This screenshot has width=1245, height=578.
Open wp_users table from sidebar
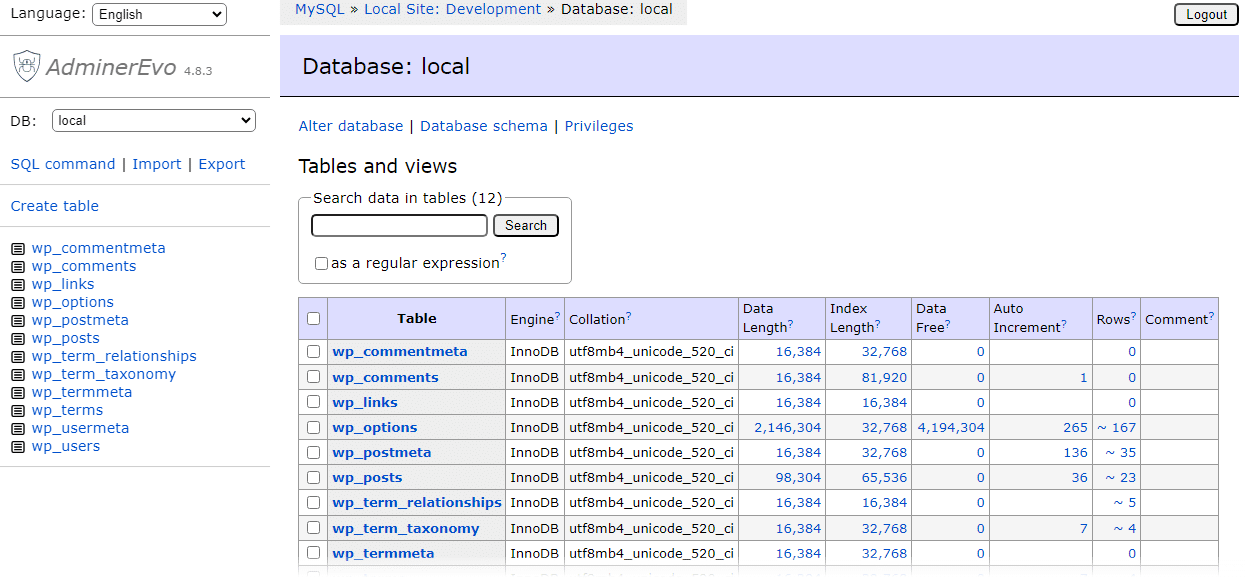point(66,447)
